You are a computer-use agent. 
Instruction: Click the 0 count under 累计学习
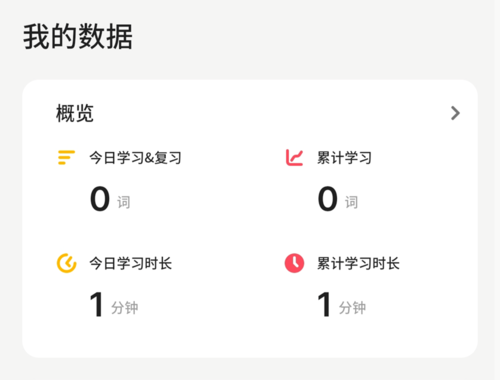[328, 199]
